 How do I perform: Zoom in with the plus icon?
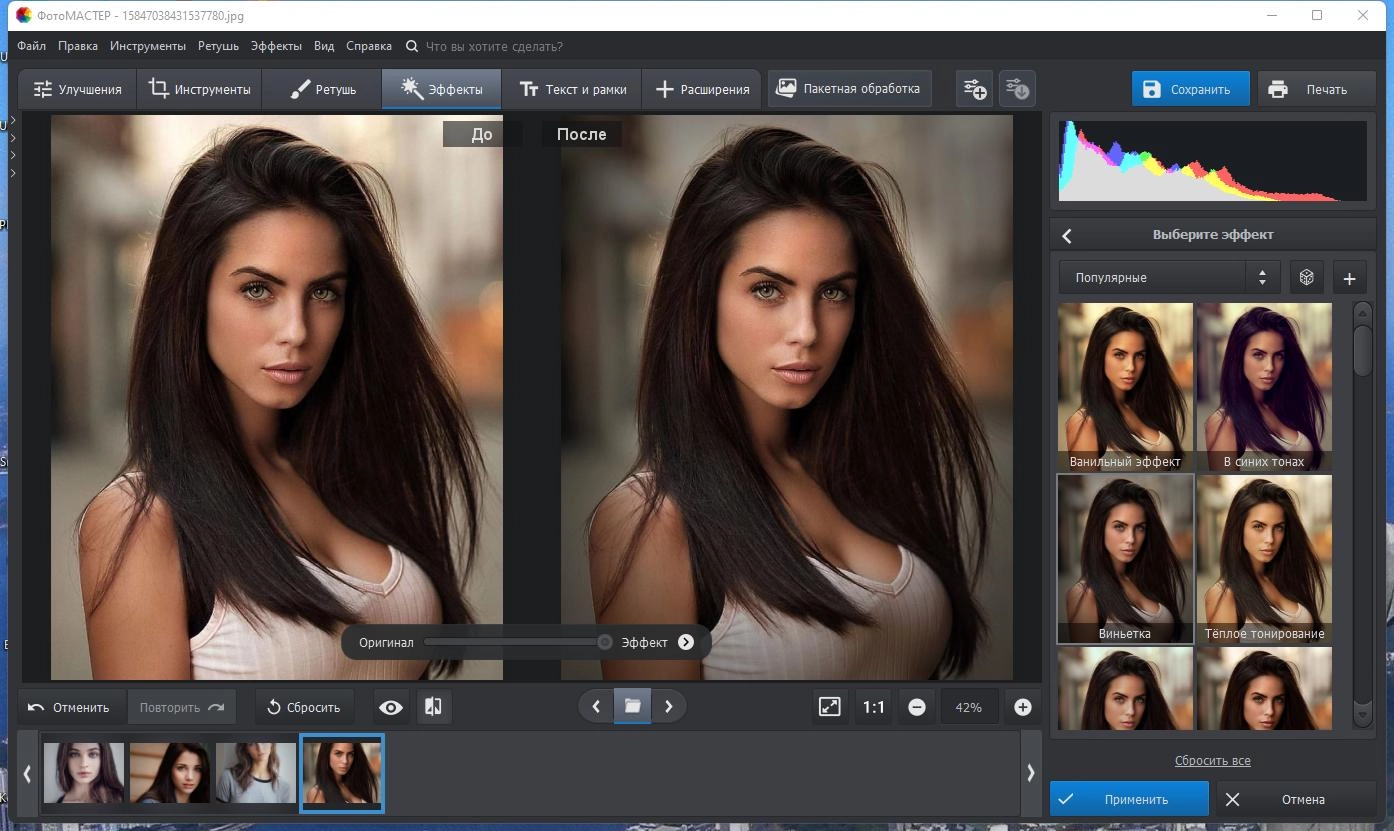[1022, 707]
